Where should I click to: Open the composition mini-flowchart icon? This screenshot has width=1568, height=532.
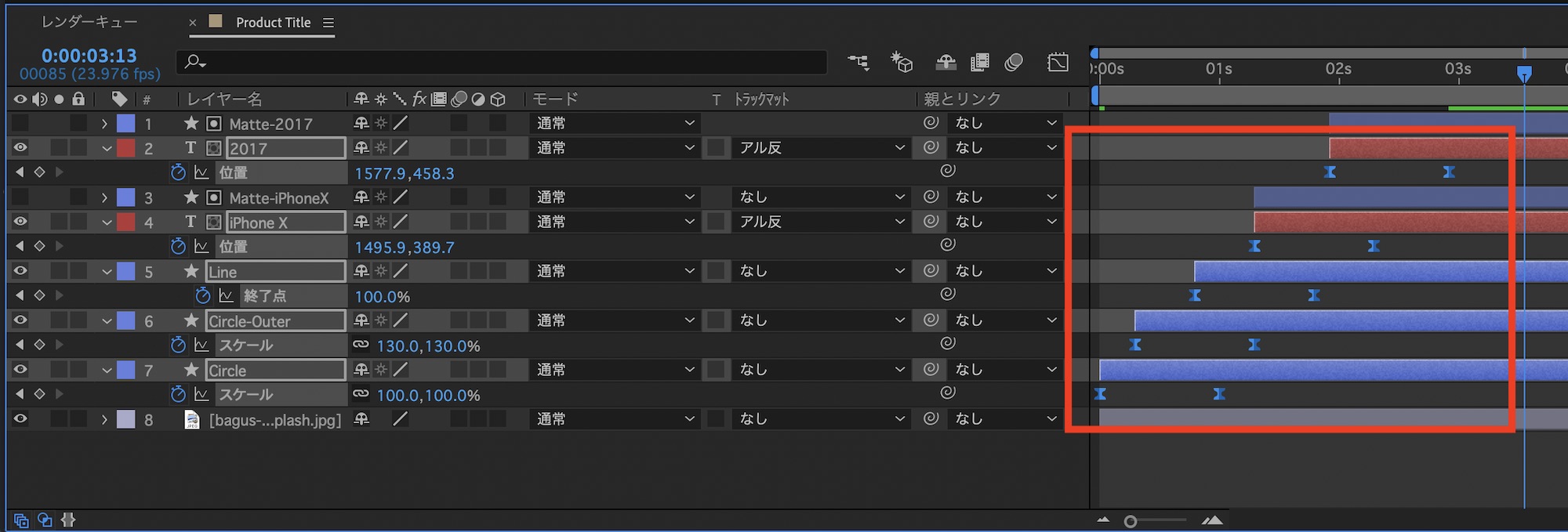pos(858,62)
